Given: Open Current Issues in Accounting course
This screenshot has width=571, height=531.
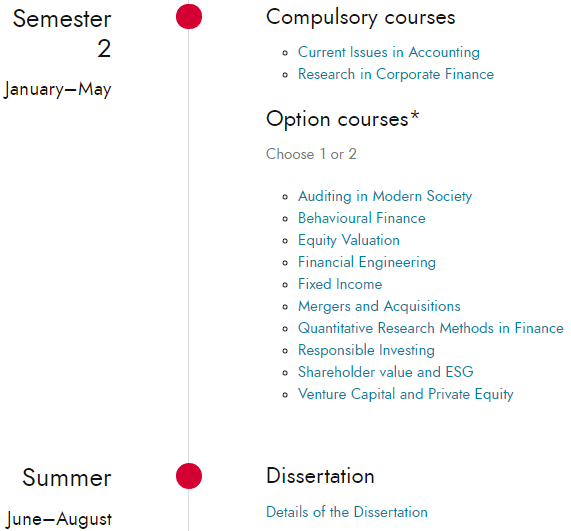Looking at the screenshot, I should pos(389,52).
